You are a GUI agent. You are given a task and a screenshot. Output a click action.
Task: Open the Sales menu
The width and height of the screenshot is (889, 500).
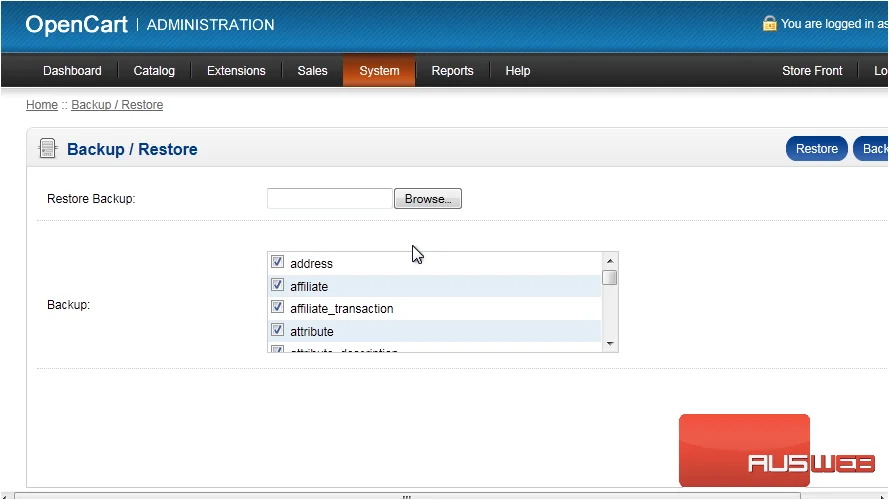coord(312,71)
